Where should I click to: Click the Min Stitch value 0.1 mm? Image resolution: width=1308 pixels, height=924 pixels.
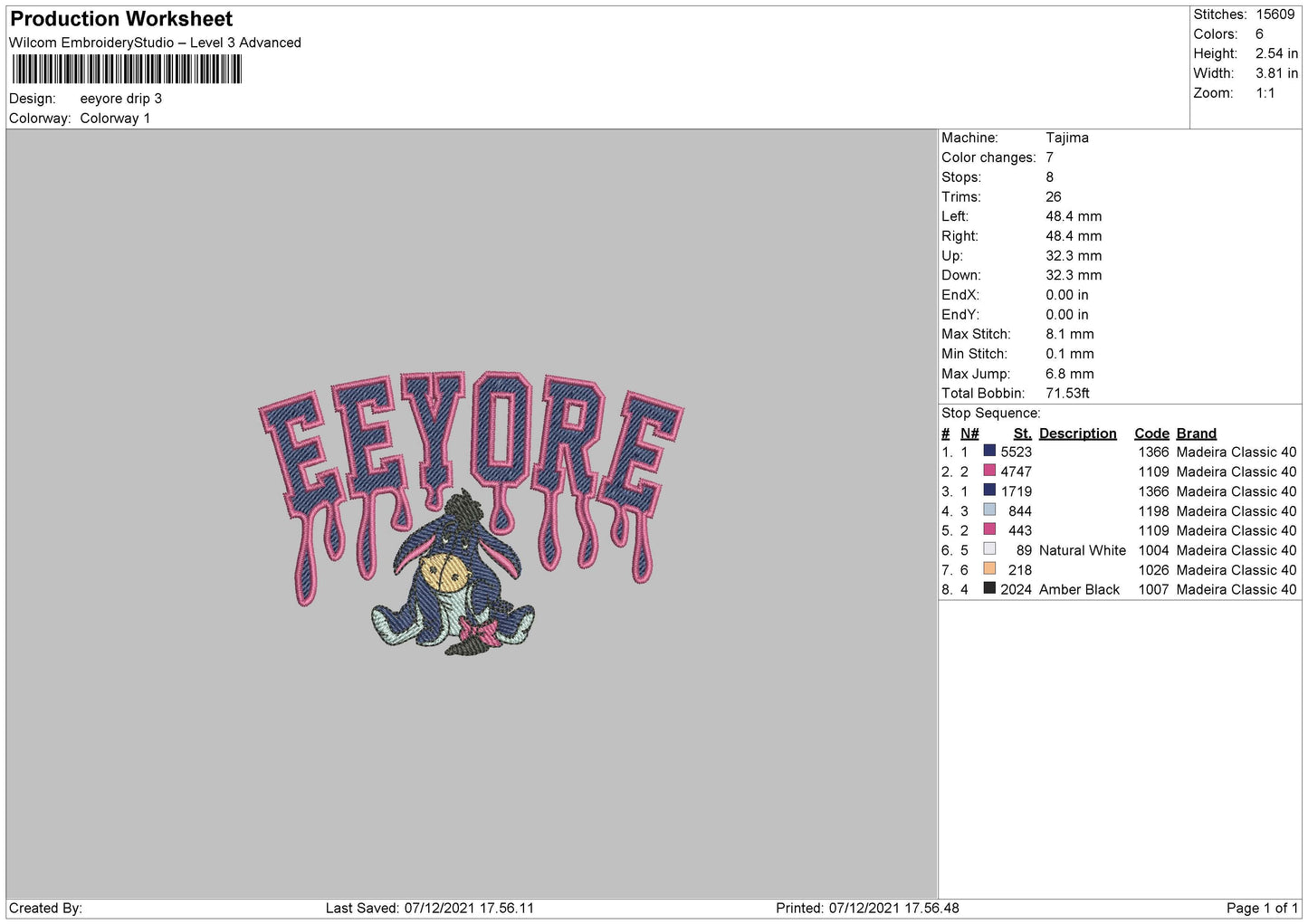[x=1070, y=354]
